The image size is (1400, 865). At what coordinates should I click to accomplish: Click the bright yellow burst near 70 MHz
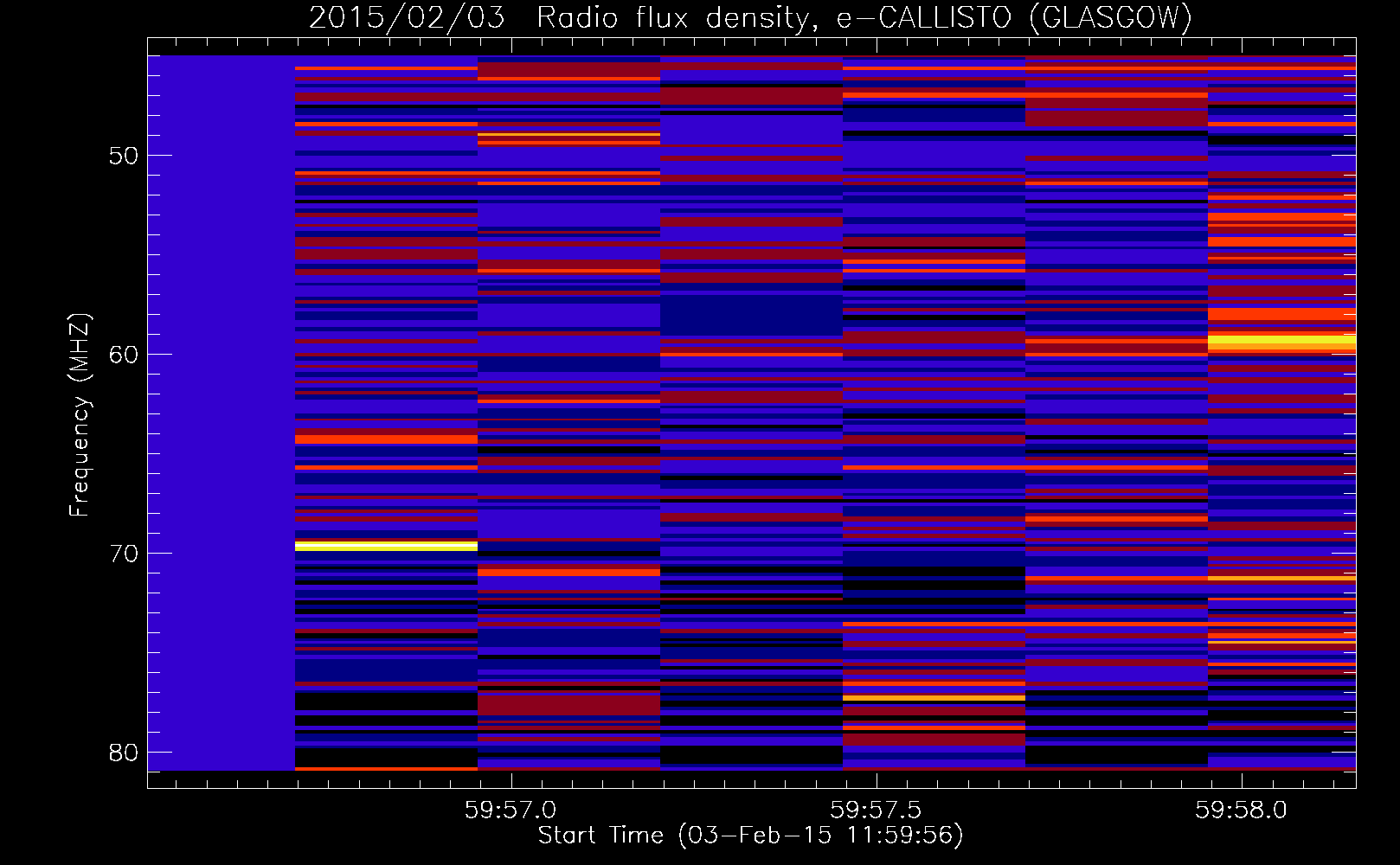click(386, 546)
